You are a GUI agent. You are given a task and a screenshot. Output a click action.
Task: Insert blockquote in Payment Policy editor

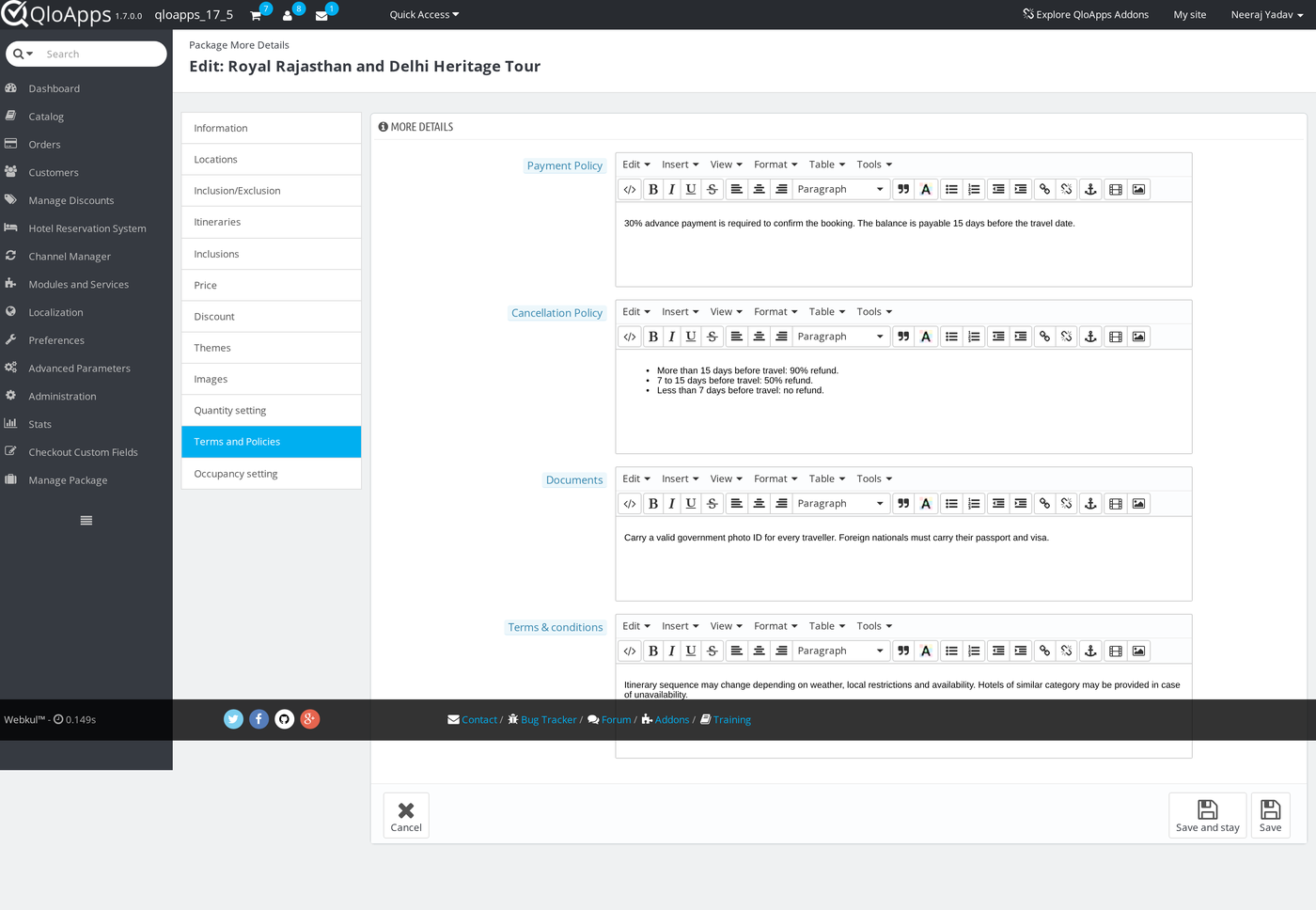coord(903,189)
